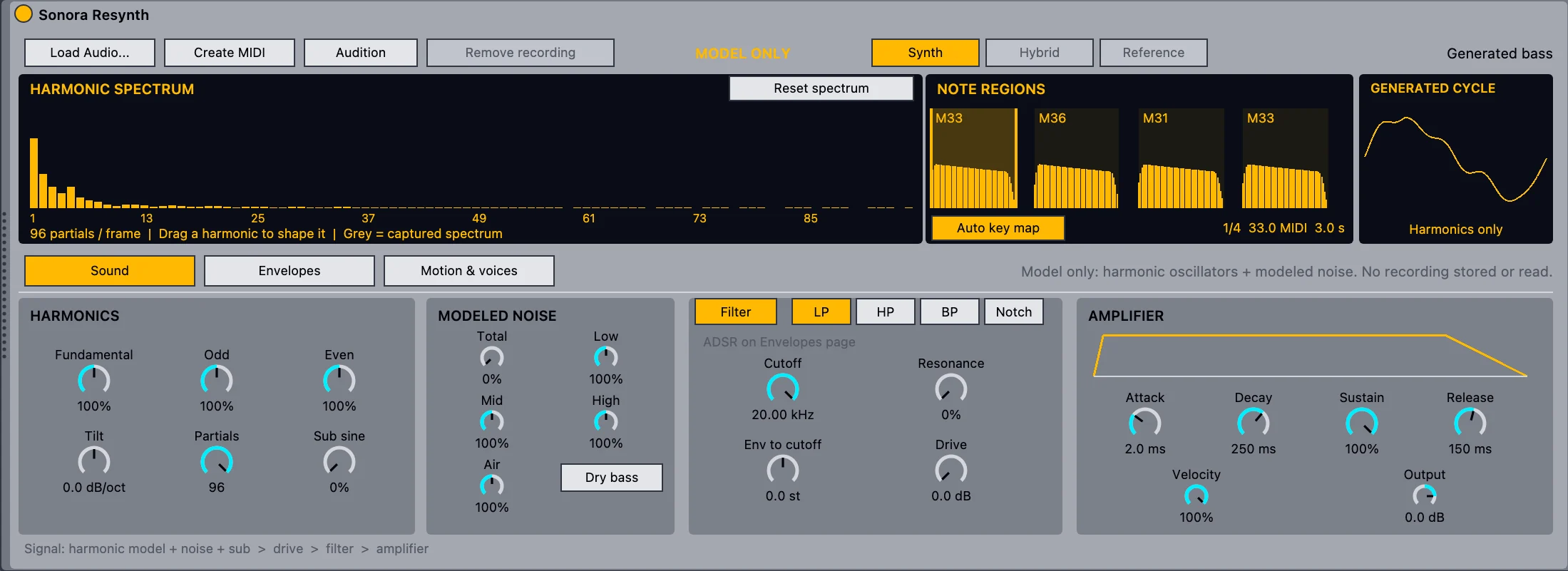The width and height of the screenshot is (1568, 571).
Task: Click the noise Total knob
Action: 492,357
